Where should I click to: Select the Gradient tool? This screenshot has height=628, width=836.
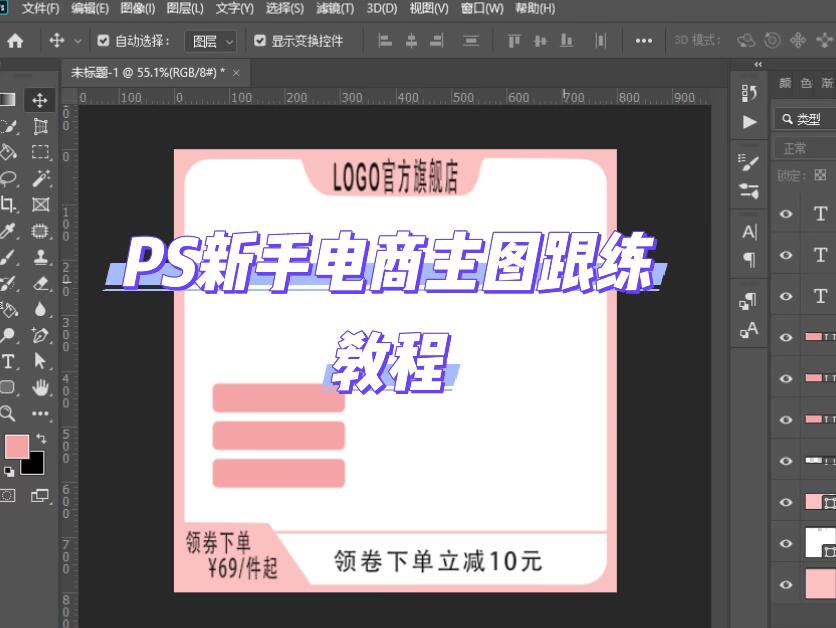7,100
